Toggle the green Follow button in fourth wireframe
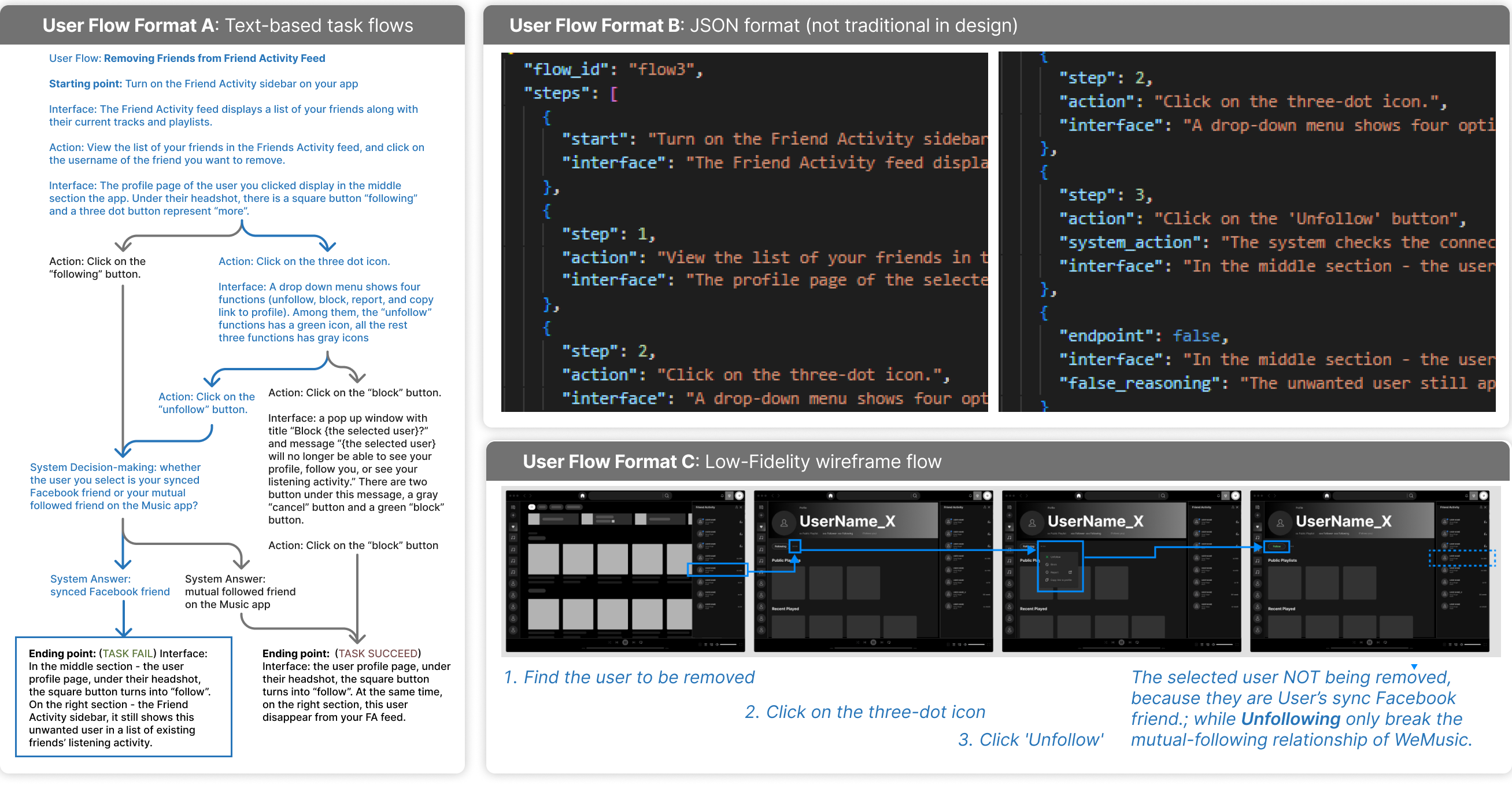1512x792 pixels. tap(1277, 547)
